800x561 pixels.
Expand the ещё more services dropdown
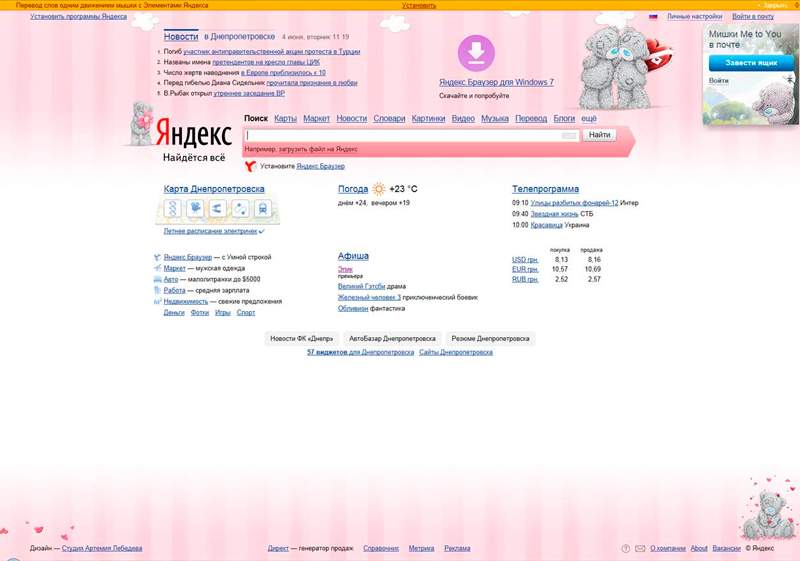[589, 118]
